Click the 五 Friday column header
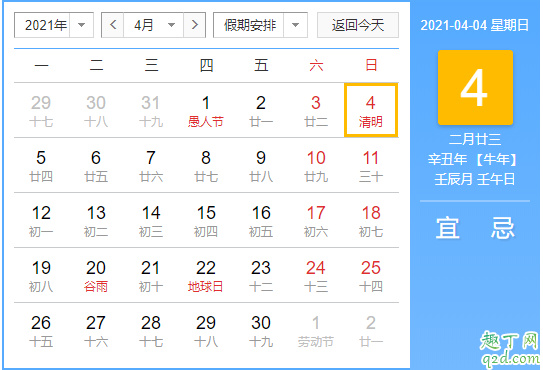The image size is (543, 370). (261, 65)
